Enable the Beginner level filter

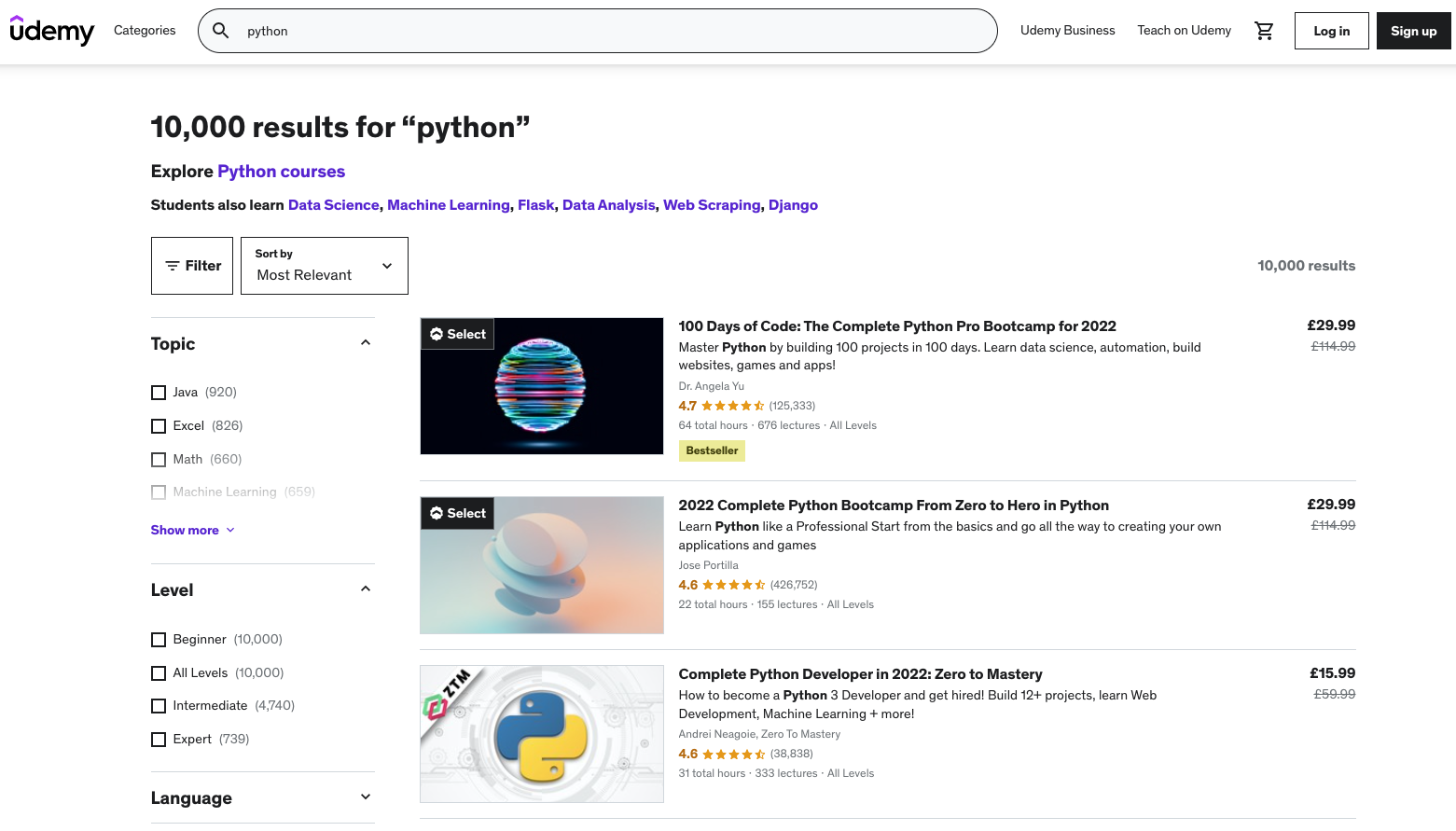(159, 640)
